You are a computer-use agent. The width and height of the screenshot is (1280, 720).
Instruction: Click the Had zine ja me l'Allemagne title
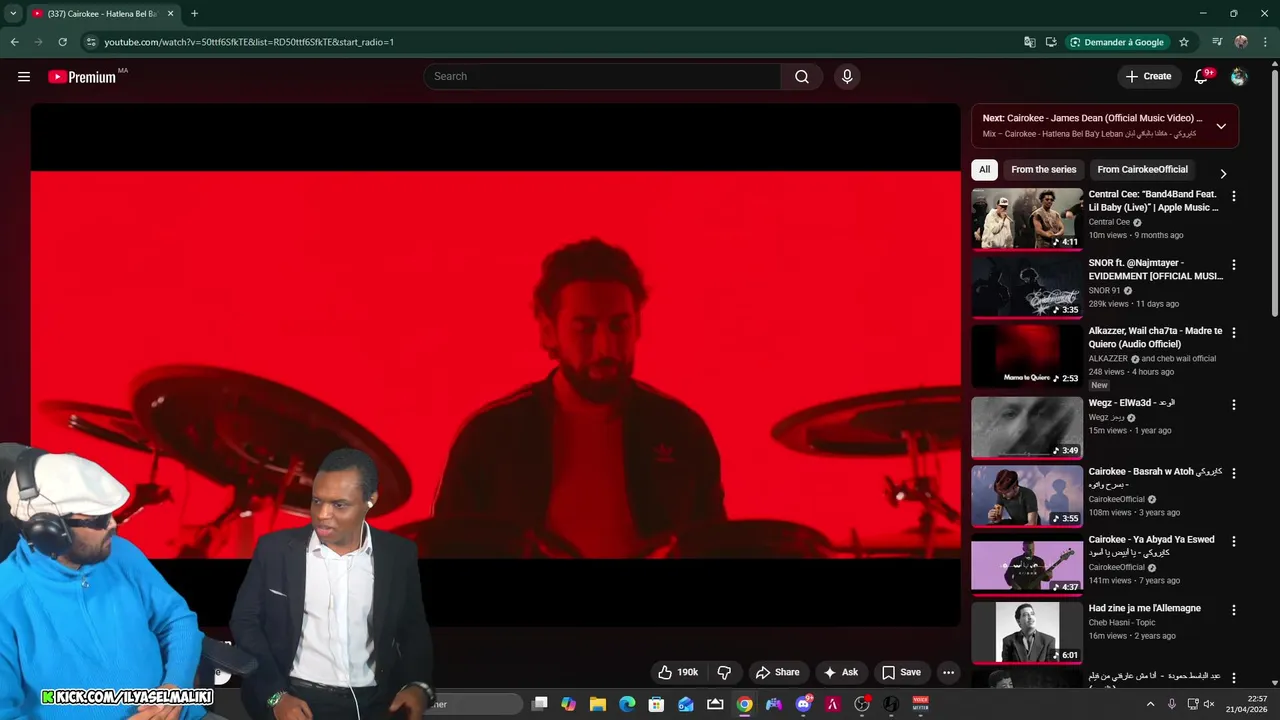pyautogui.click(x=1145, y=608)
